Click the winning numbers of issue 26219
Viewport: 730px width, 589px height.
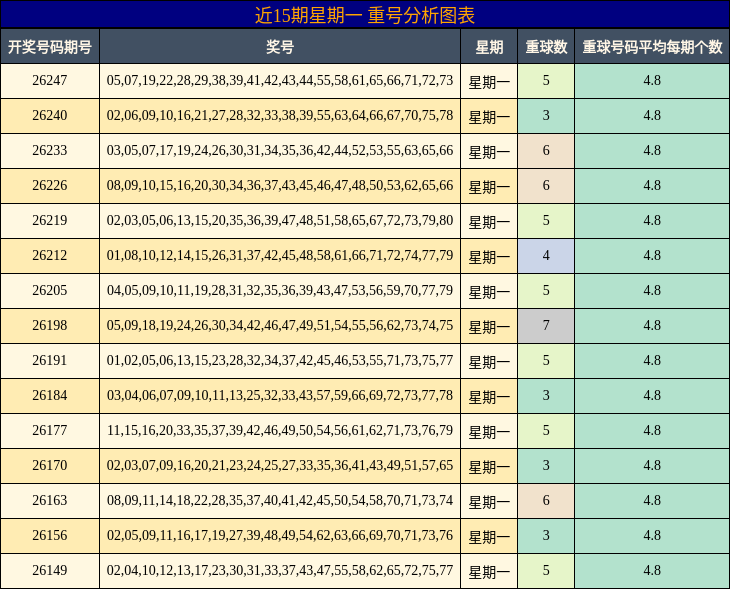280,220
